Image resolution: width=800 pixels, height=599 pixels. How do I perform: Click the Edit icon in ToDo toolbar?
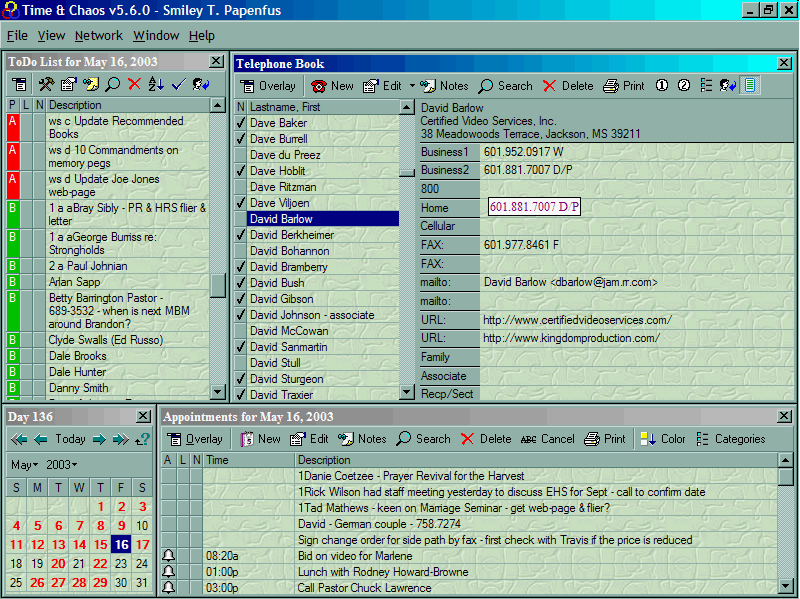tap(68, 84)
